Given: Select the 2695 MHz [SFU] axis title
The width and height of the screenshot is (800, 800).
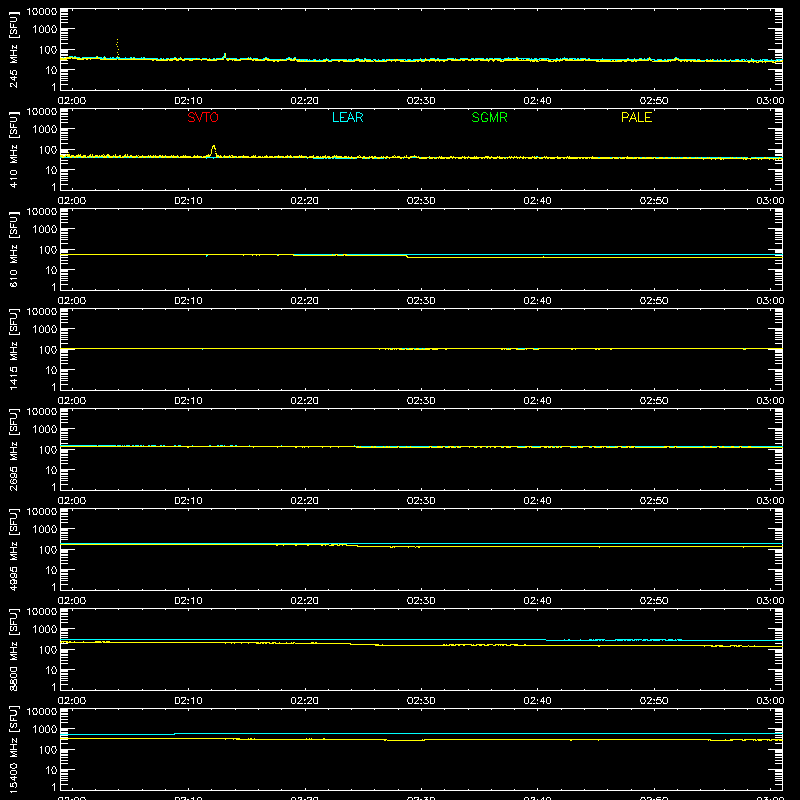Looking at the screenshot, I should 14,449.
